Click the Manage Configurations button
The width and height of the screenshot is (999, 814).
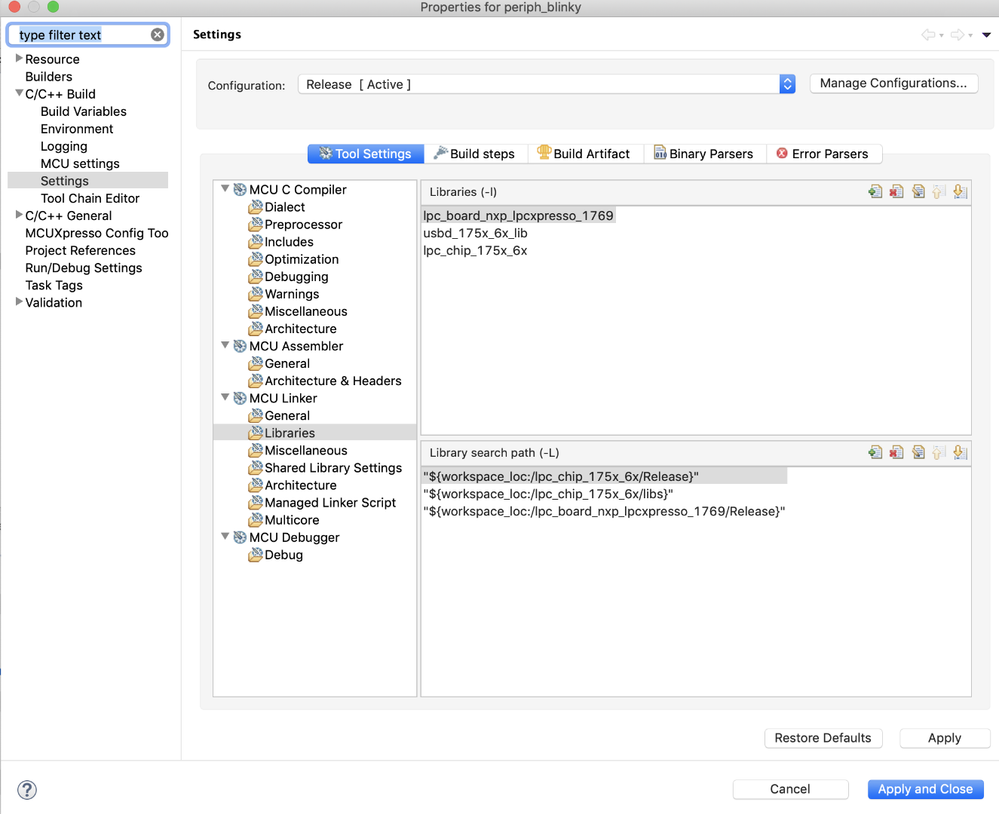click(x=893, y=83)
